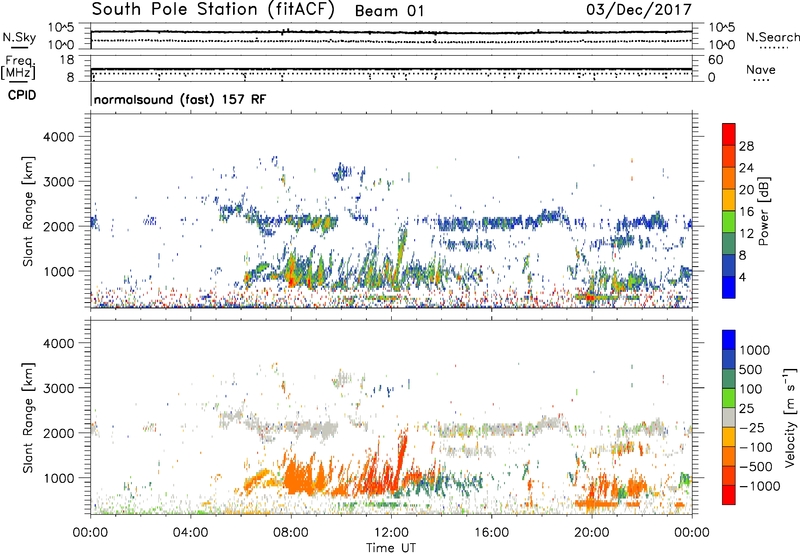Click the sky noise trace panel
This screenshot has width=800, height=554.
(x=391, y=36)
